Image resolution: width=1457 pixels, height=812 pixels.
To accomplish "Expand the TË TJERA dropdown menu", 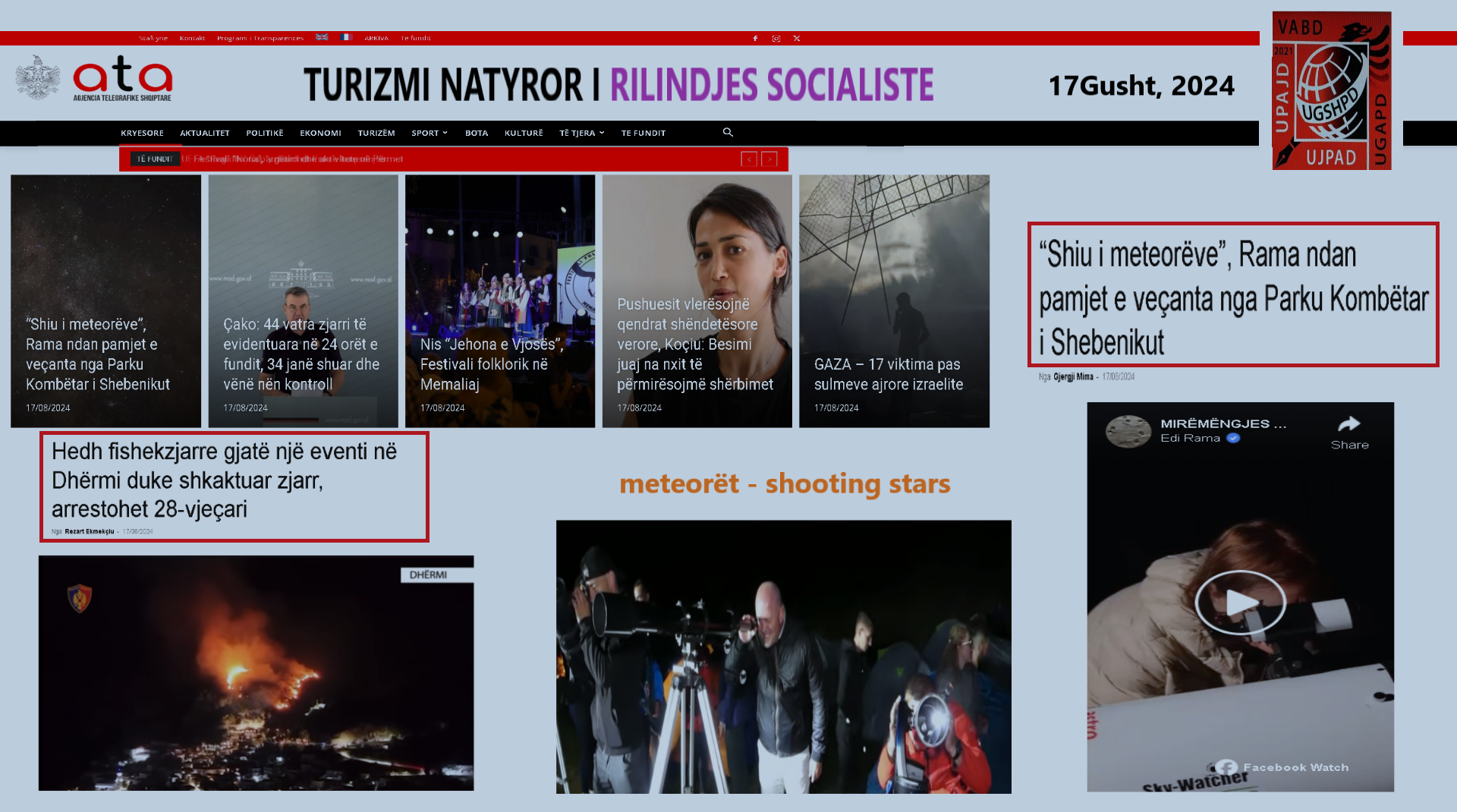I will pos(581,134).
